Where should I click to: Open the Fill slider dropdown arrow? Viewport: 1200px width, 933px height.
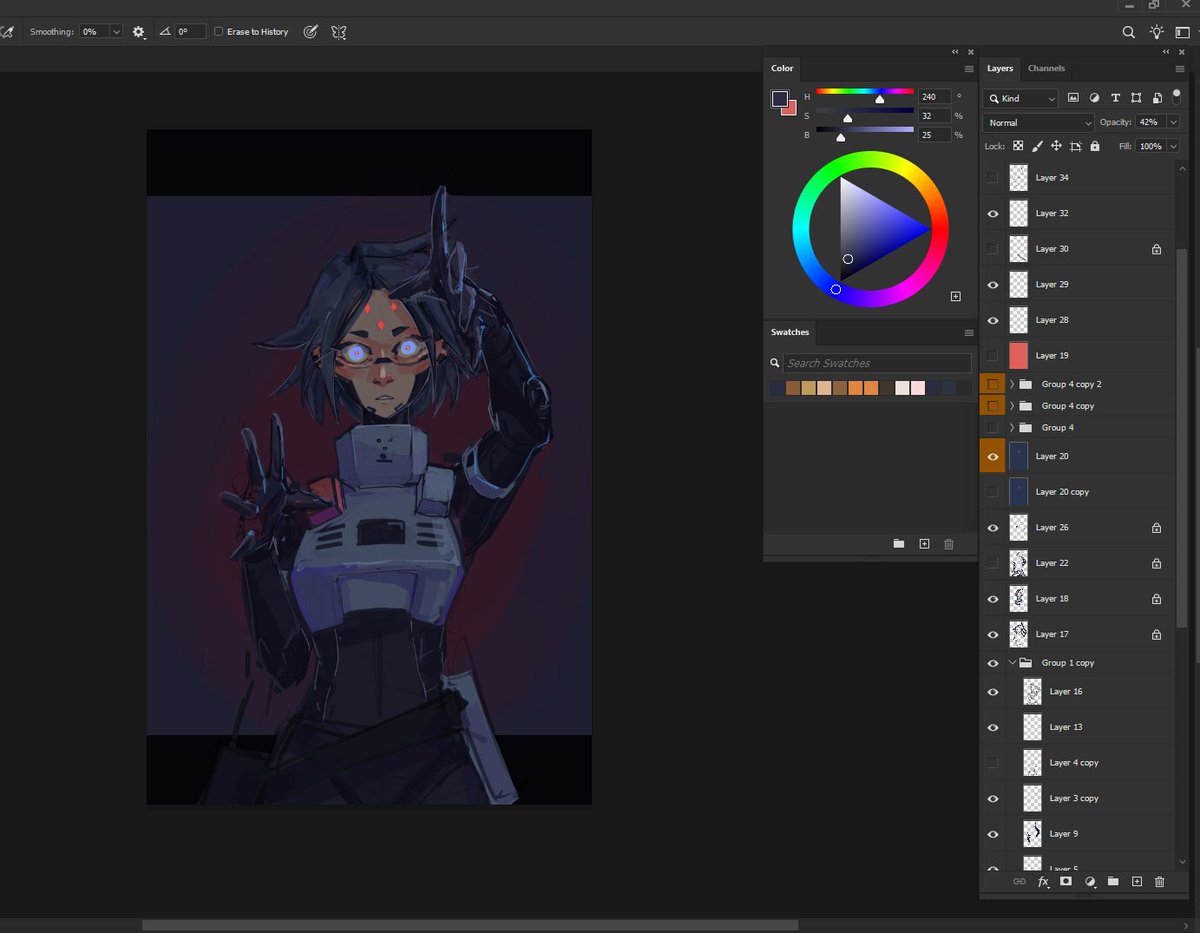(x=1172, y=146)
